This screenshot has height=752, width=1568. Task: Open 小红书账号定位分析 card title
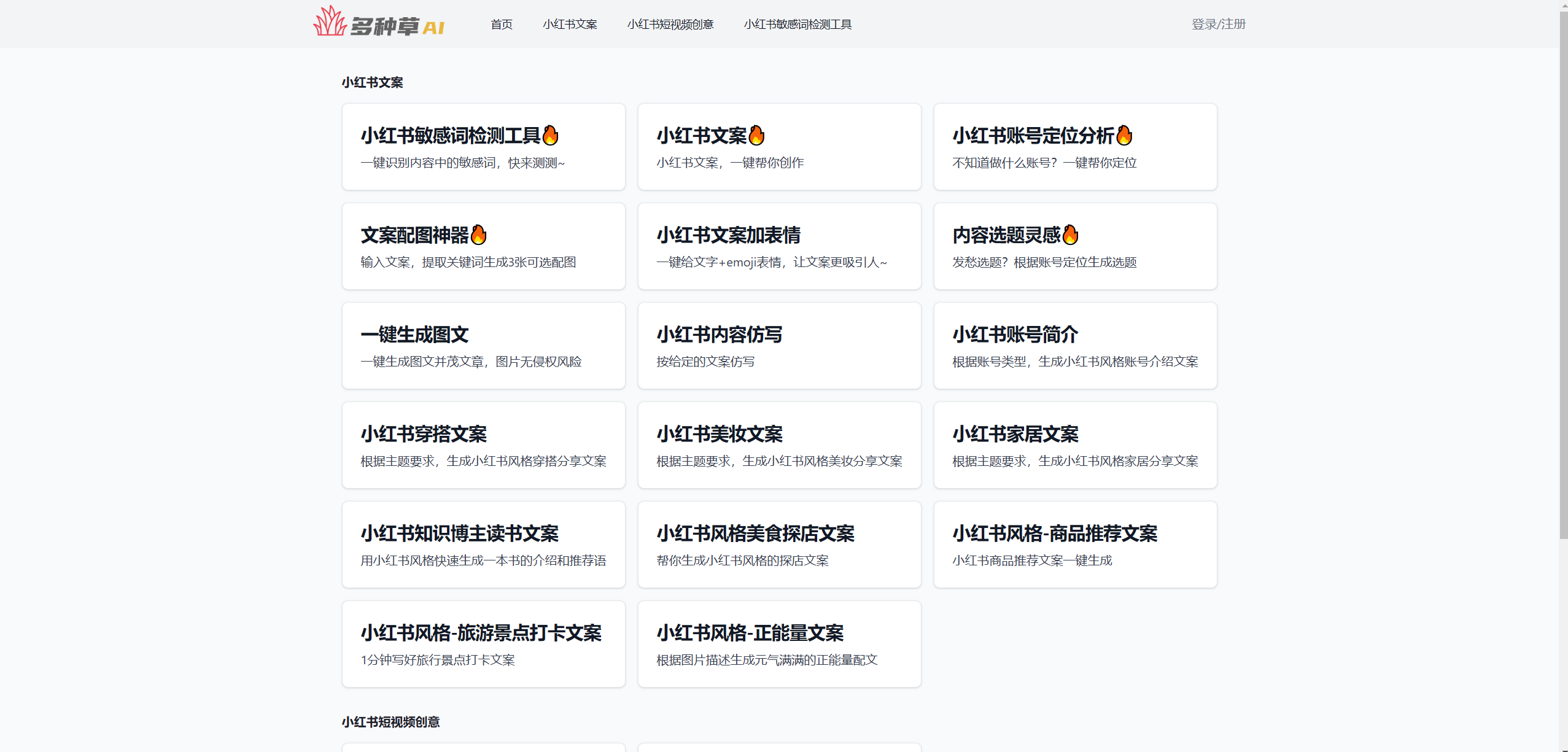(1033, 136)
